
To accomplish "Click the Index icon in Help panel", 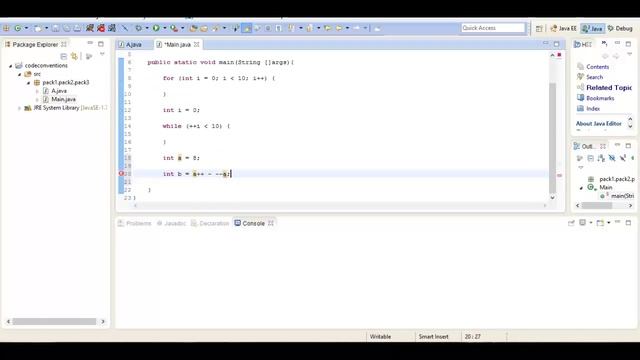I will pyautogui.click(x=580, y=109).
